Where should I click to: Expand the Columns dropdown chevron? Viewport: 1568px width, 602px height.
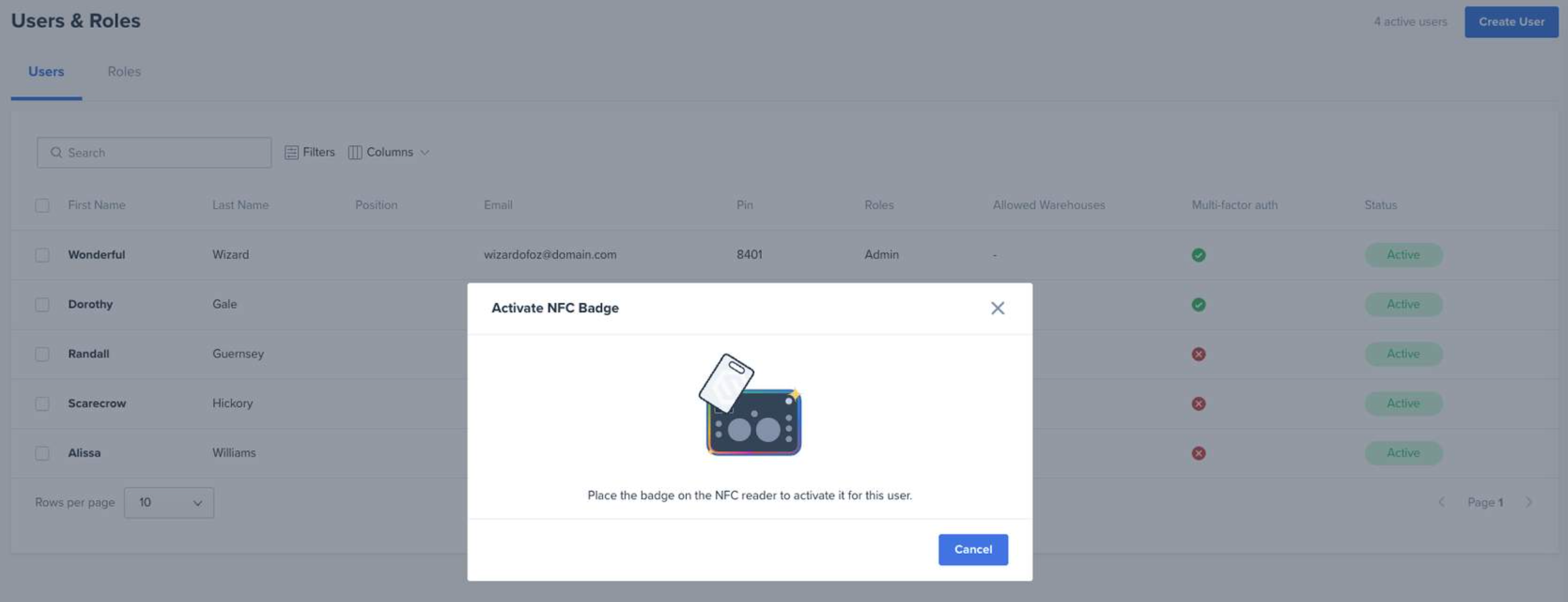pos(425,152)
